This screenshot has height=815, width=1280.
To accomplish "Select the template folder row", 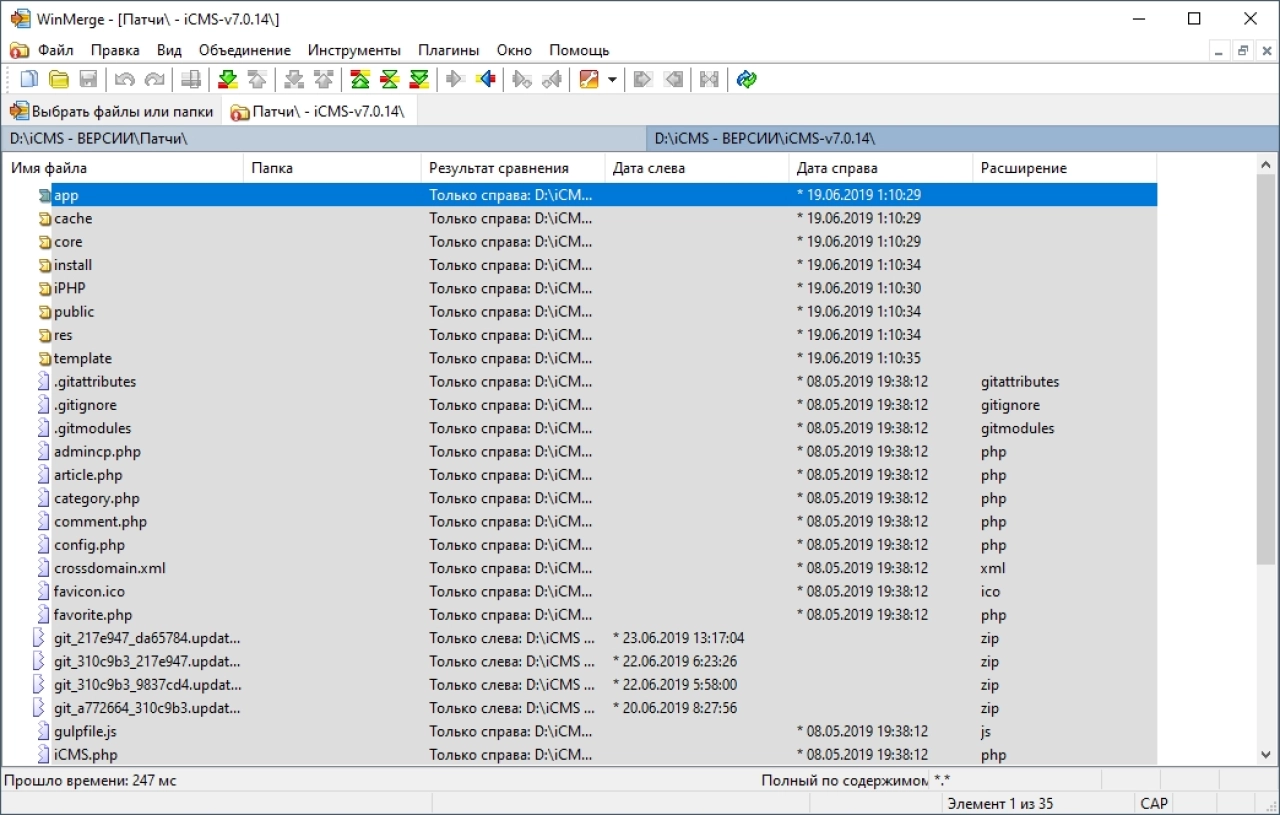I will (x=580, y=358).
